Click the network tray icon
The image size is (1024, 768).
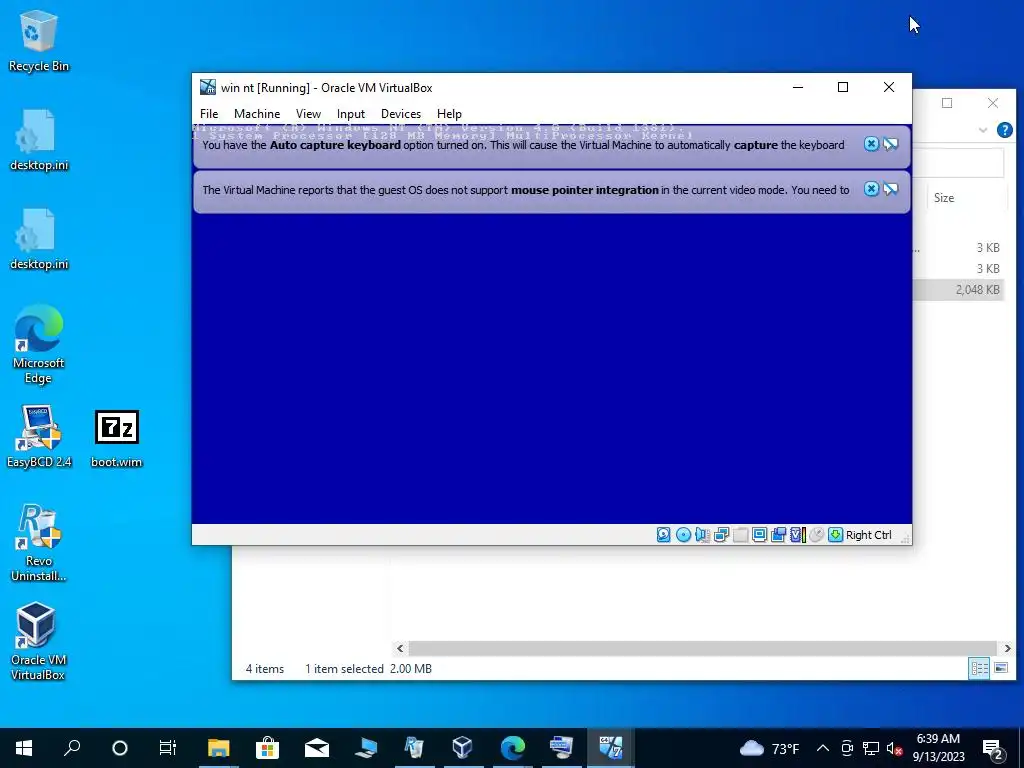click(x=871, y=748)
